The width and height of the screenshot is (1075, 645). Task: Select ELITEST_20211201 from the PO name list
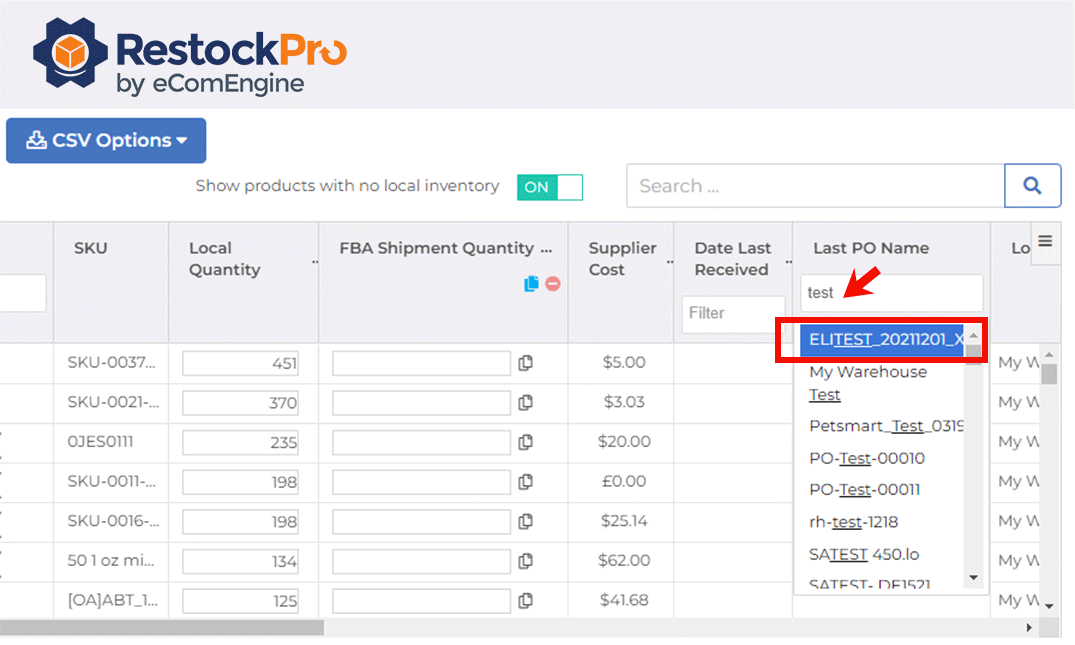(882, 340)
